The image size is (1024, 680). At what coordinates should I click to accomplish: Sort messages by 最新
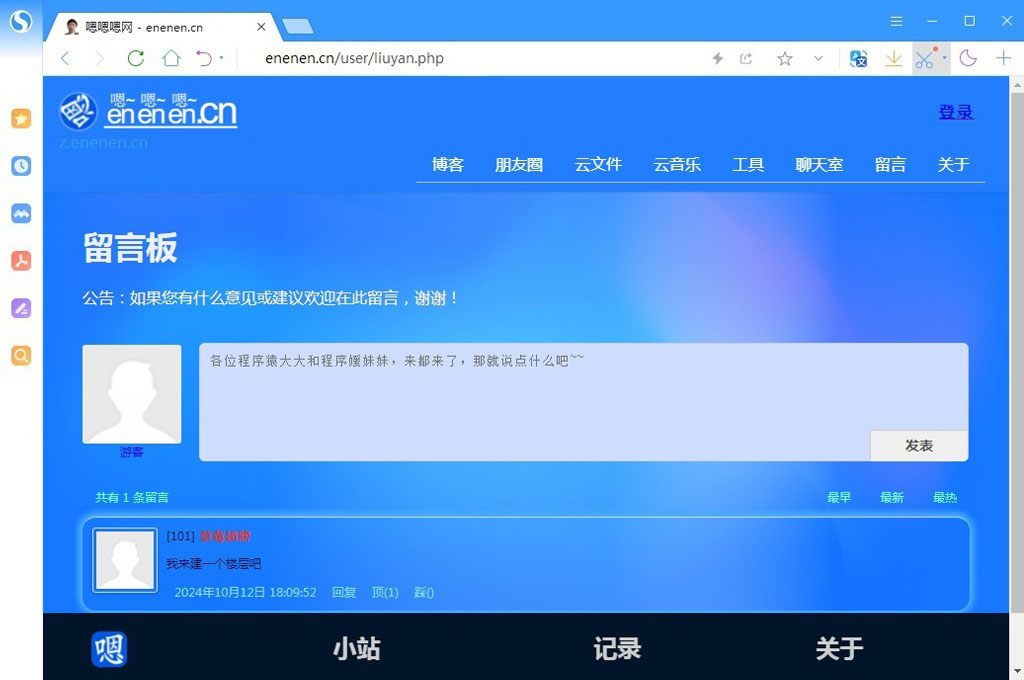pyautogui.click(x=892, y=498)
